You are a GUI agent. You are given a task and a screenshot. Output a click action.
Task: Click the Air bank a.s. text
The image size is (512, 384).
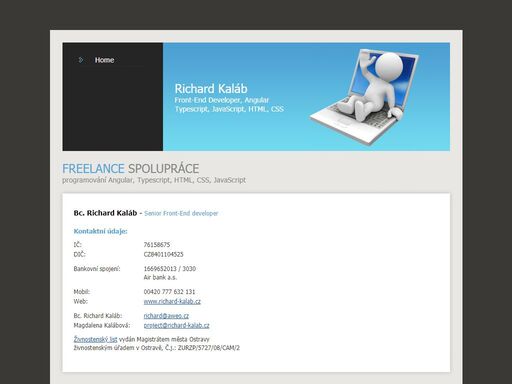[160, 277]
